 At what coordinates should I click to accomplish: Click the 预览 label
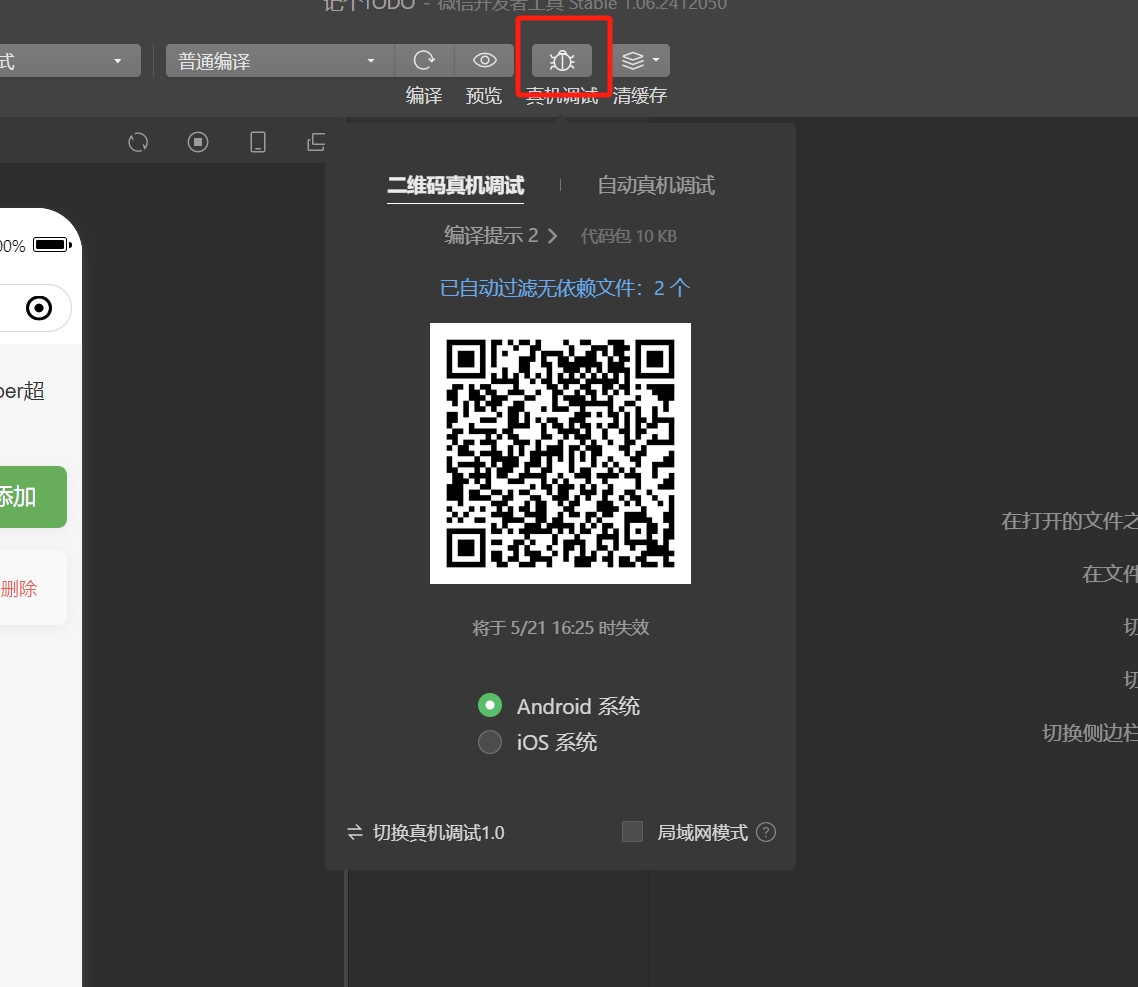click(x=484, y=96)
